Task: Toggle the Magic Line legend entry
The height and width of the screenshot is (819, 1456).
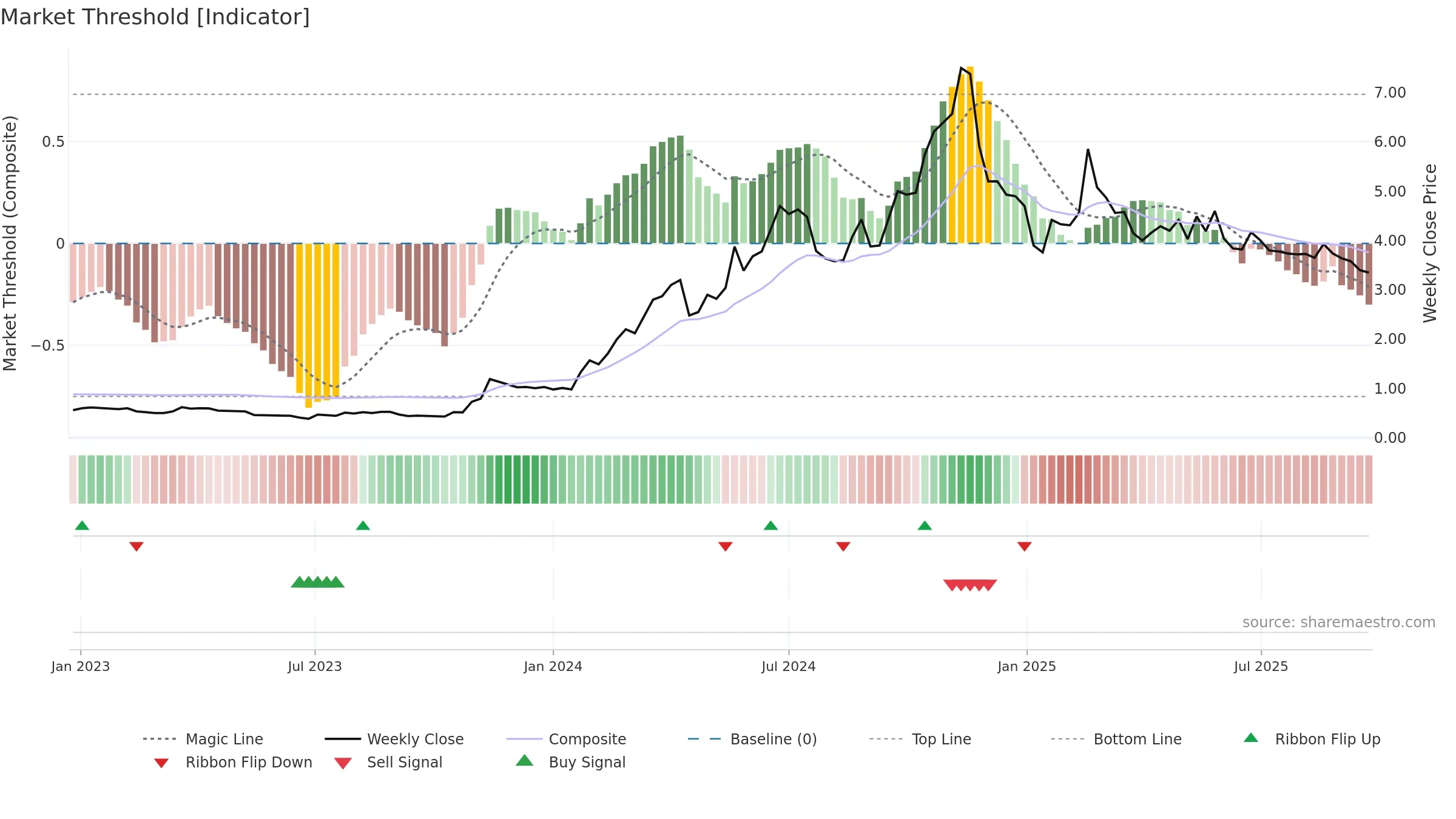Action: 203,739
